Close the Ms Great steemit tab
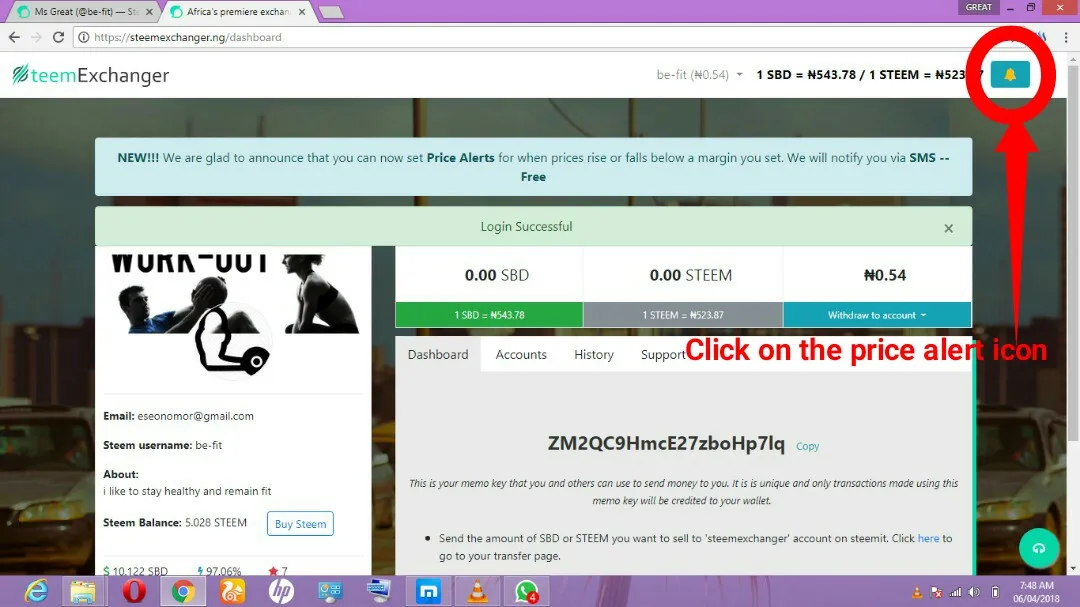 (149, 12)
